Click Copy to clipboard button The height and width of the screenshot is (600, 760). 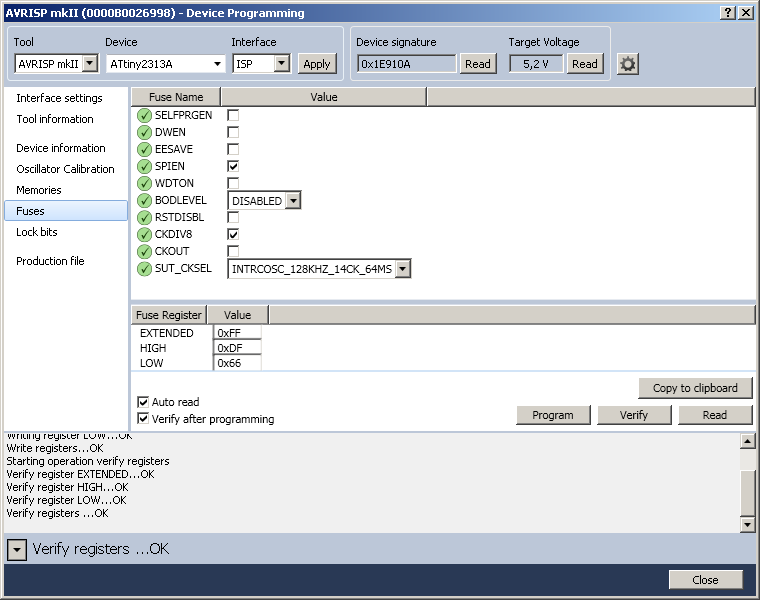[695, 388]
